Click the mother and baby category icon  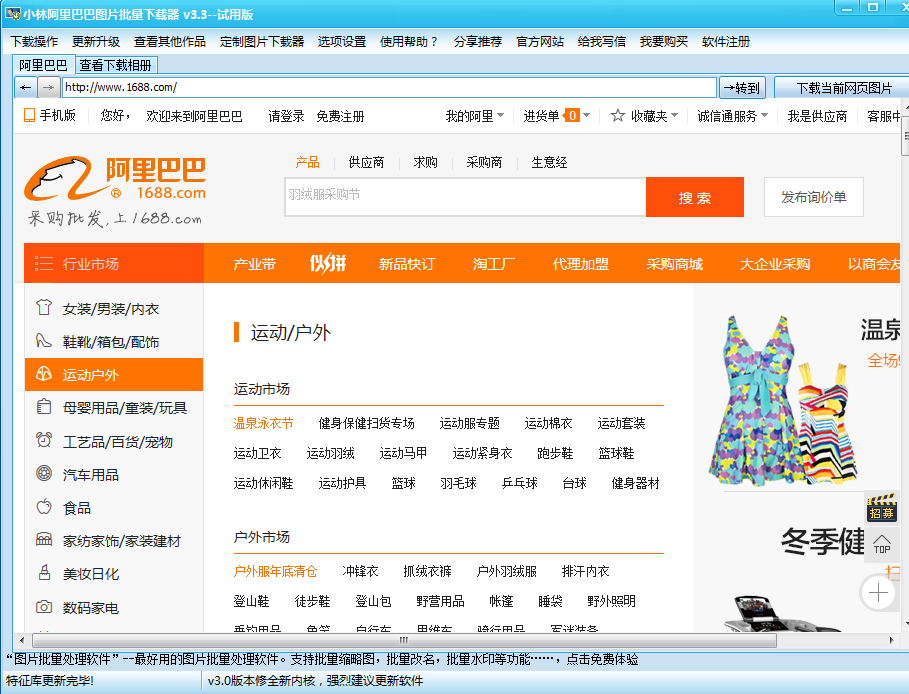point(44,406)
